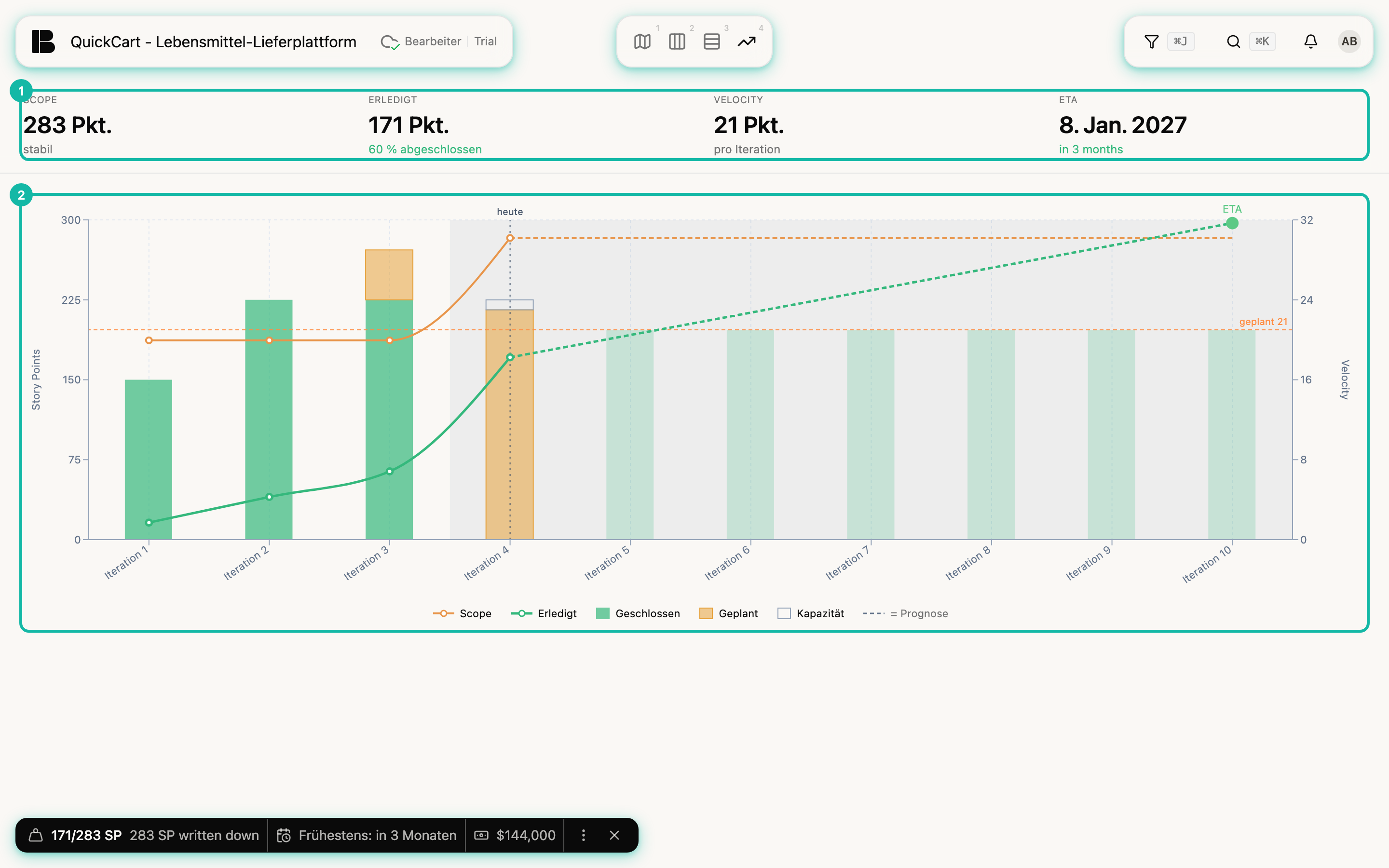Open search with magnifier icon

click(x=1233, y=41)
